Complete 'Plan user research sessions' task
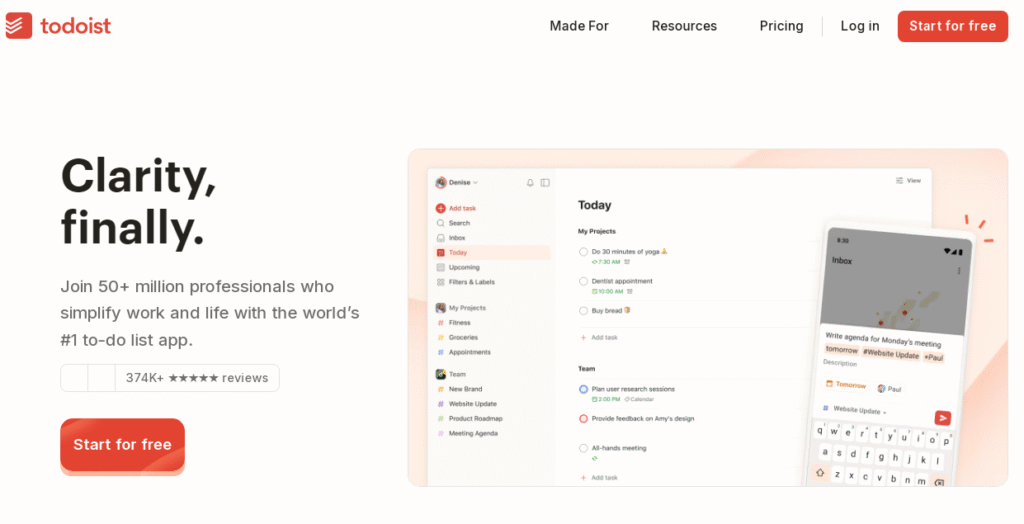 pos(583,389)
